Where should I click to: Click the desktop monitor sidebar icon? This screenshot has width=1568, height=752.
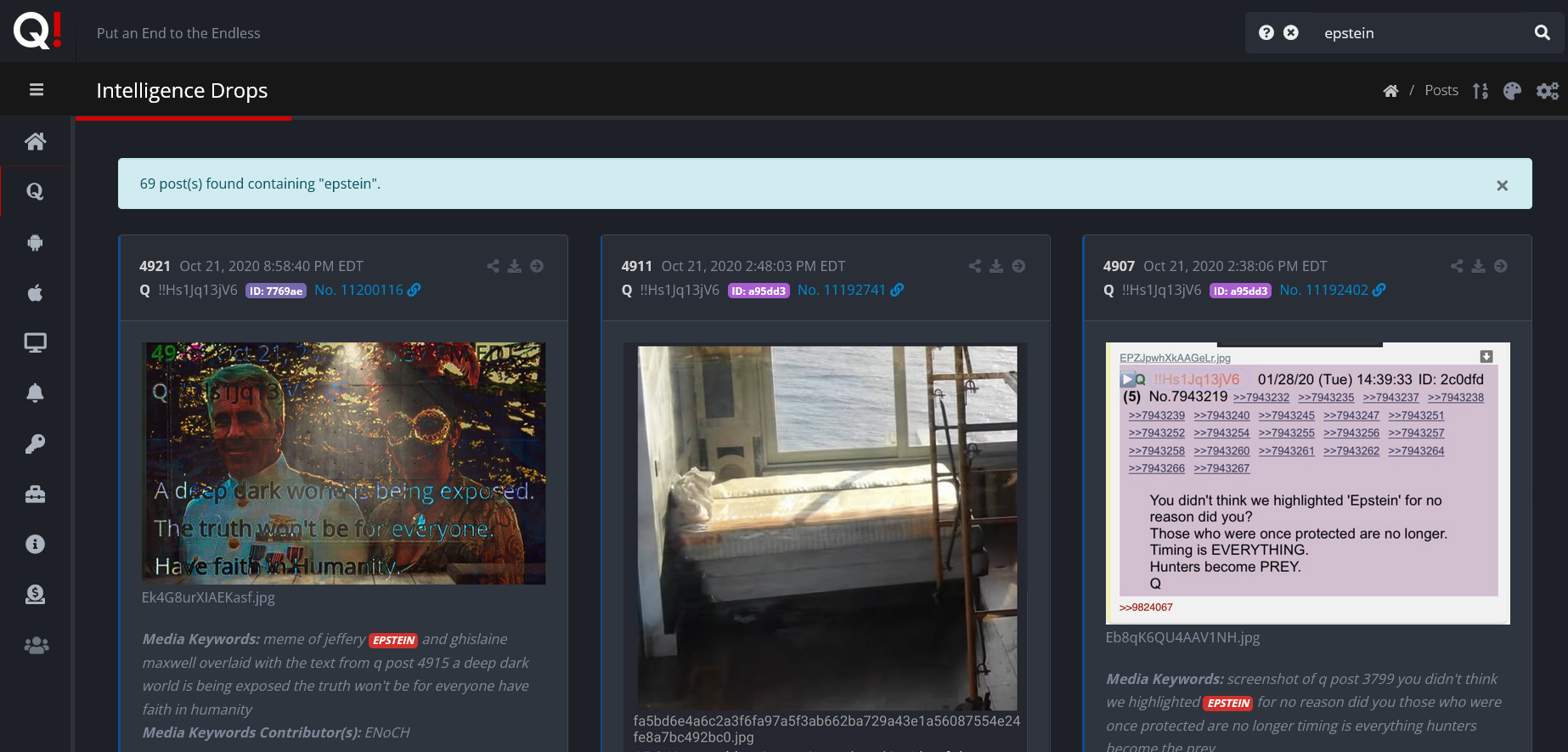pyautogui.click(x=36, y=342)
